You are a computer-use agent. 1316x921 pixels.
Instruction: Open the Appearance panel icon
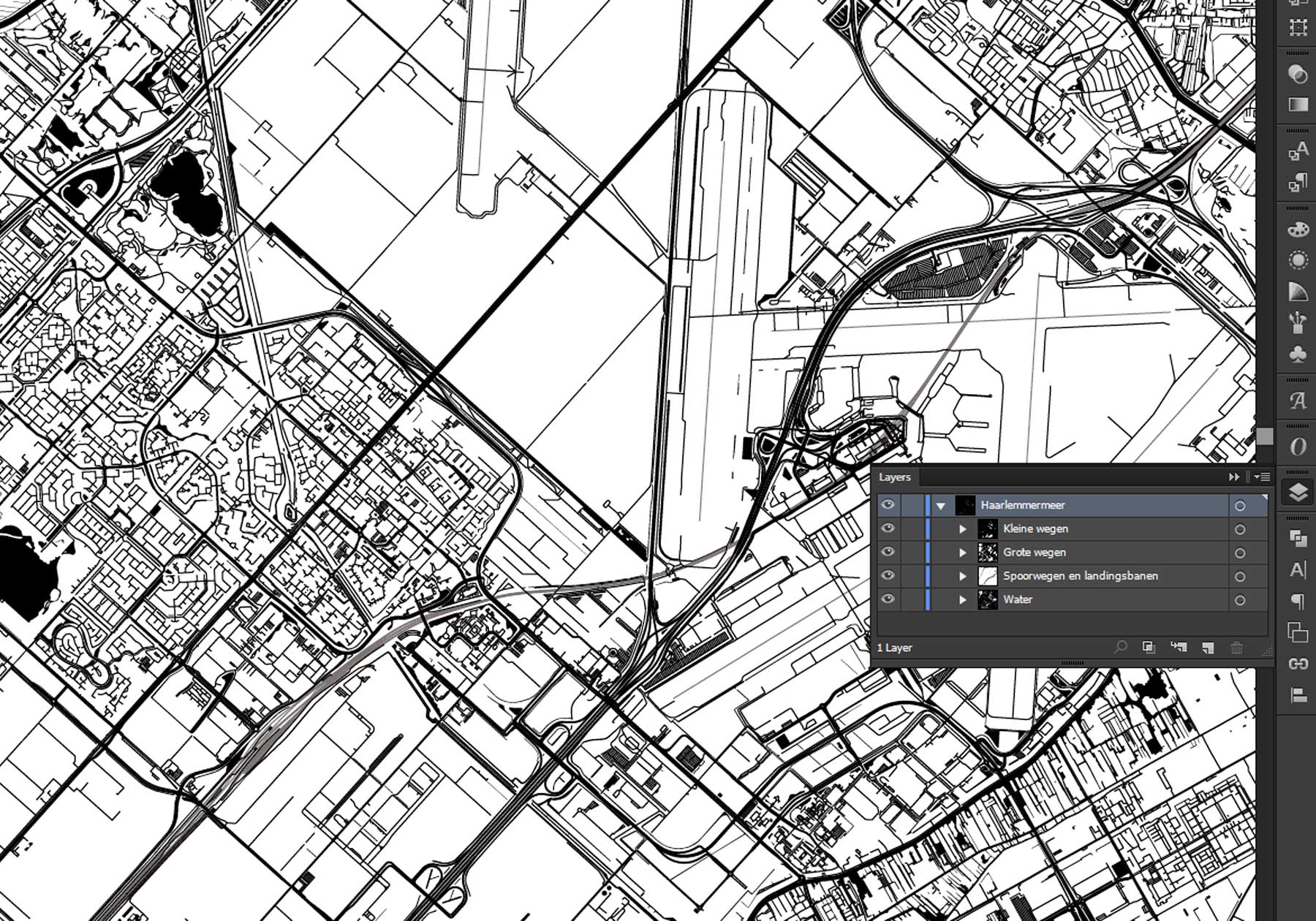pyautogui.click(x=1298, y=260)
